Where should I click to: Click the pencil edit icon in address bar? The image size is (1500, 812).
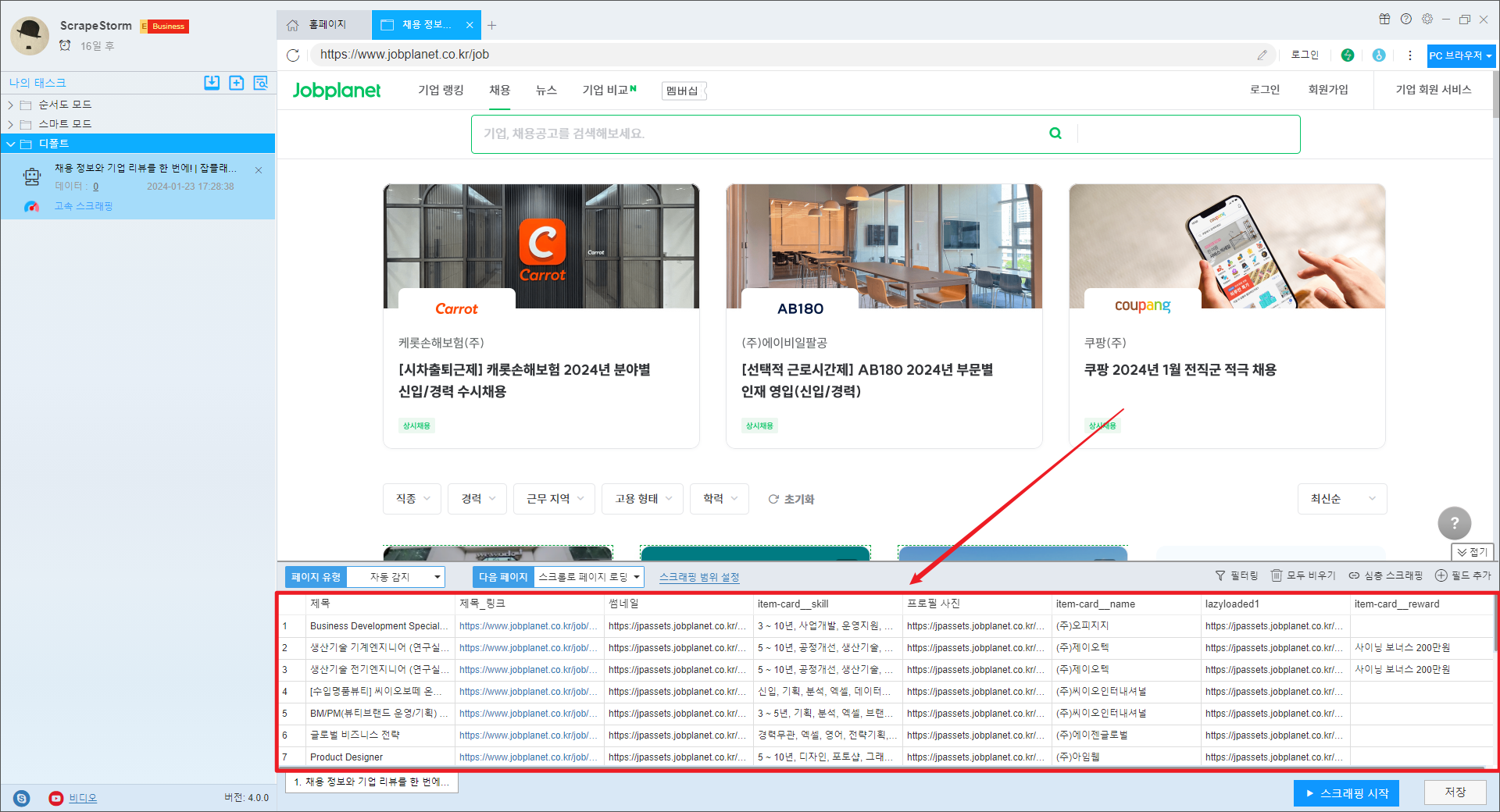tap(1262, 55)
